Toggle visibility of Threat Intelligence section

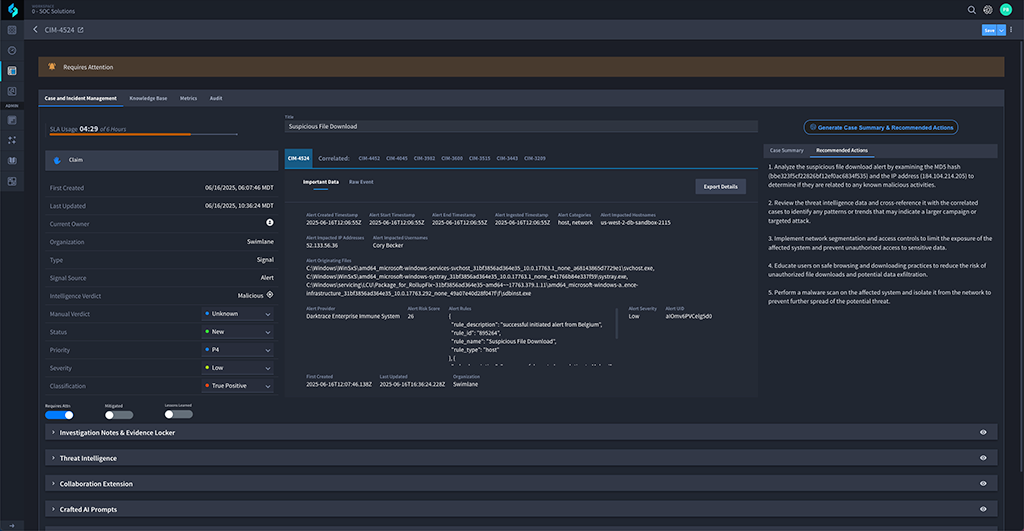click(983, 458)
